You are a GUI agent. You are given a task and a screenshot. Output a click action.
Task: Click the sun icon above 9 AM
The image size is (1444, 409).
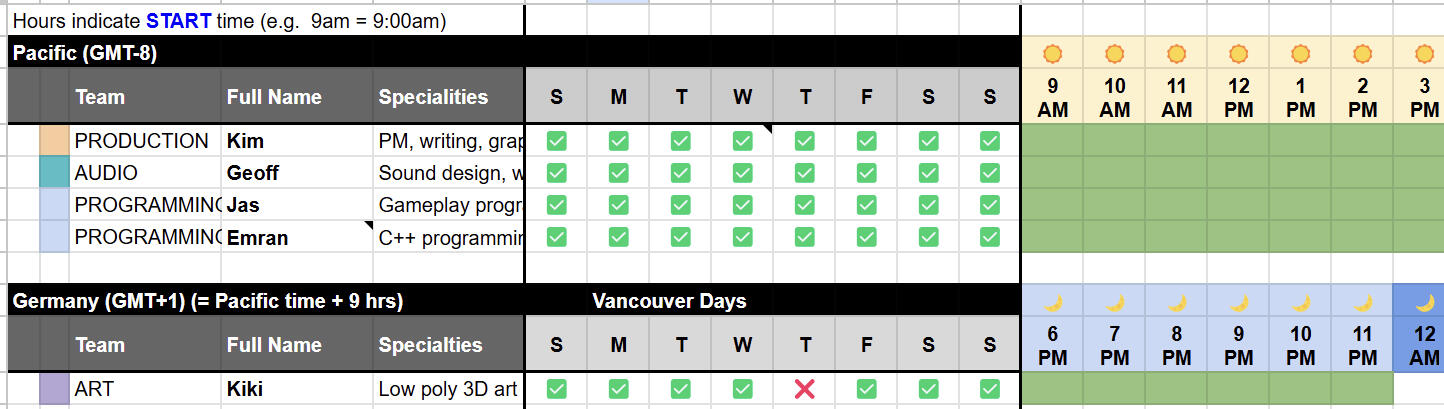pos(1052,54)
